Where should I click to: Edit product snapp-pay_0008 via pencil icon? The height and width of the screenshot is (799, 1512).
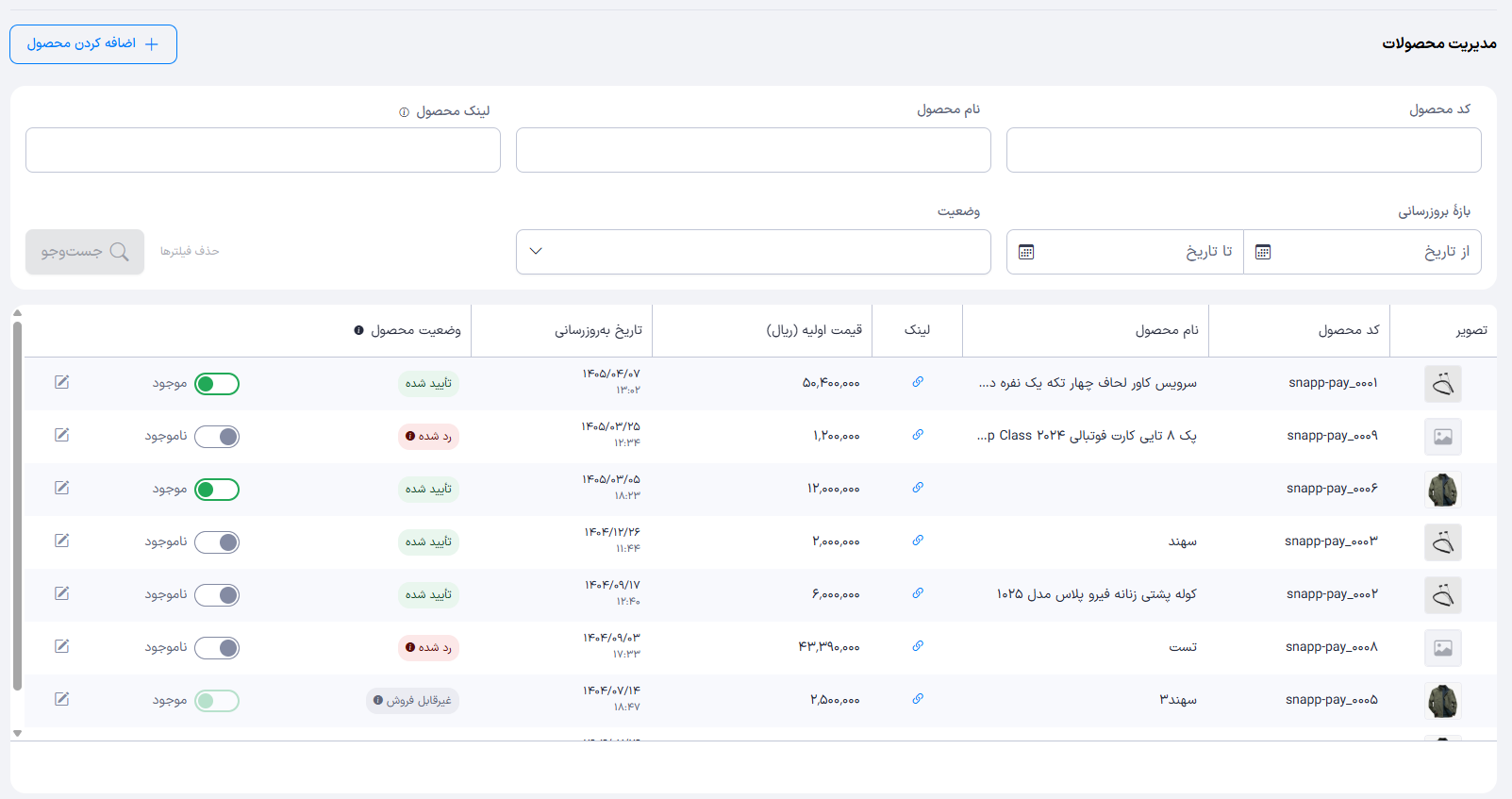[61, 646]
